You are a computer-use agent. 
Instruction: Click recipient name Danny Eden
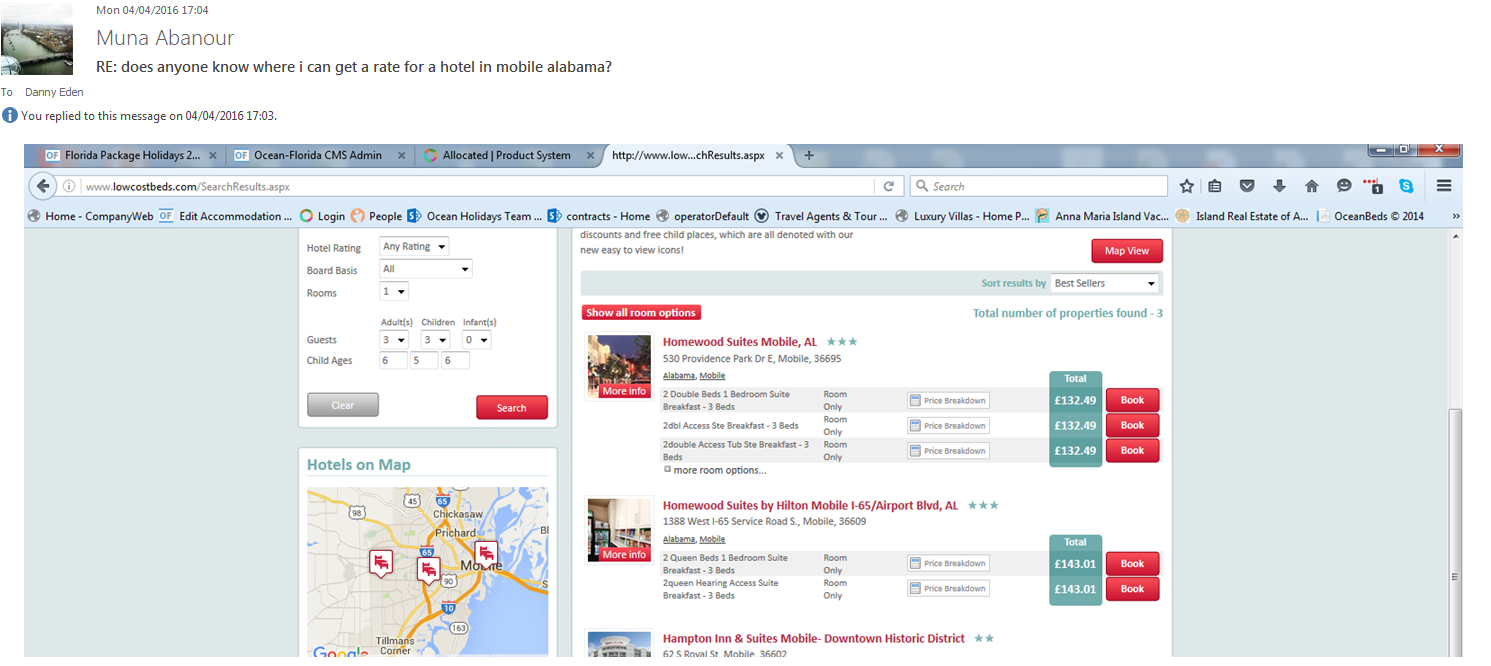coord(54,92)
